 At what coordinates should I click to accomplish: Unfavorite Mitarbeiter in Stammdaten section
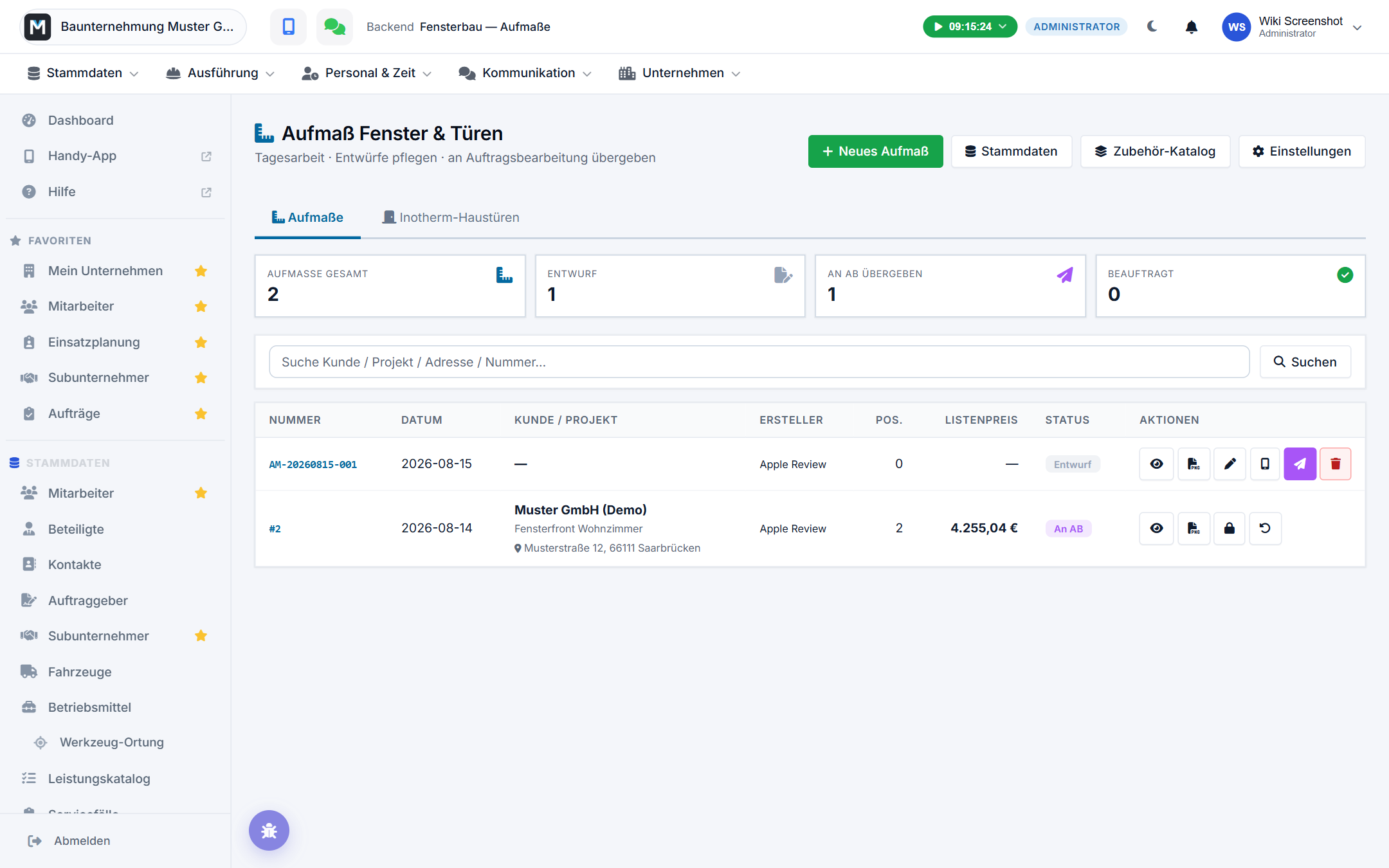[201, 493]
